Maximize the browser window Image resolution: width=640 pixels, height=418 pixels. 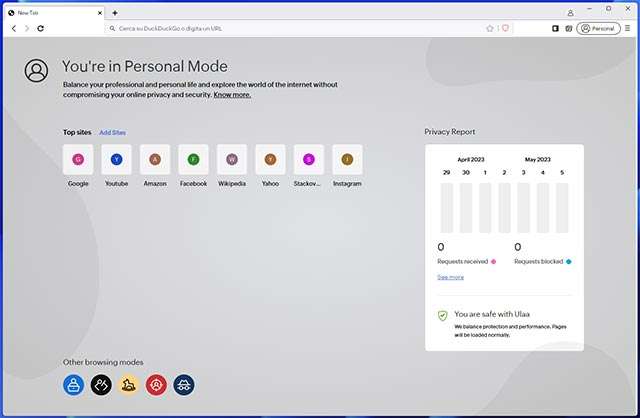(609, 9)
